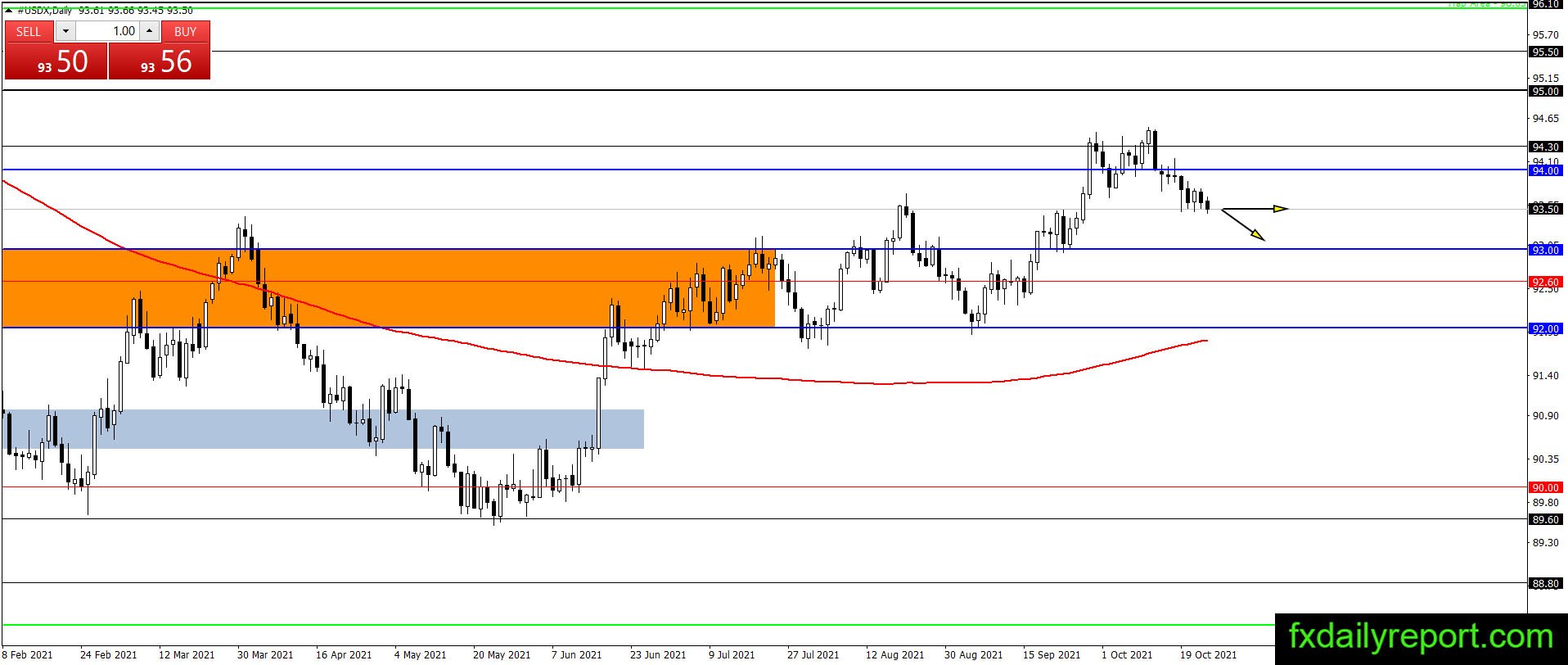
Task: Click the 90.00 red price label
Action: 1546,487
